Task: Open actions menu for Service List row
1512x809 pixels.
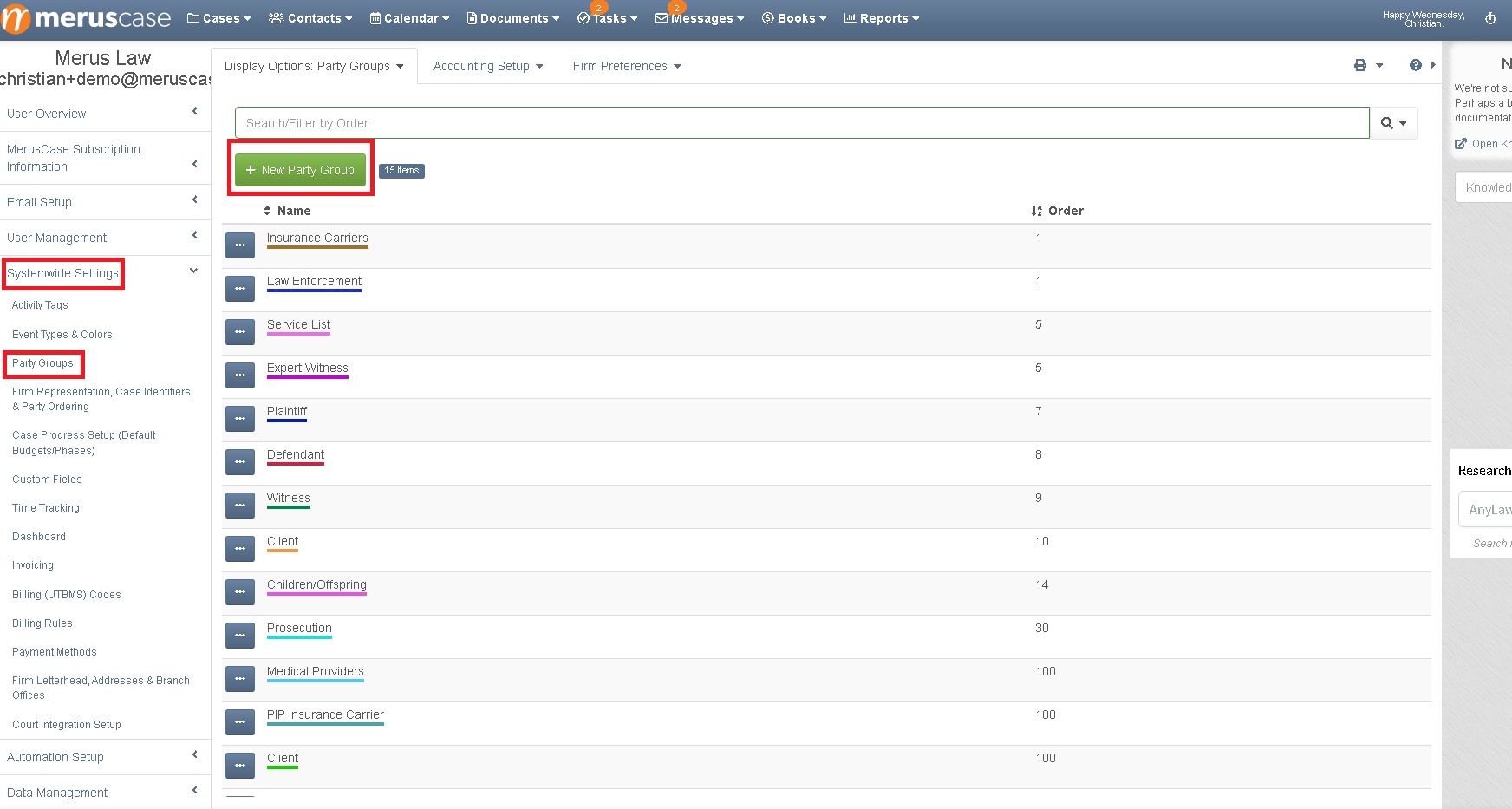Action: 240,332
